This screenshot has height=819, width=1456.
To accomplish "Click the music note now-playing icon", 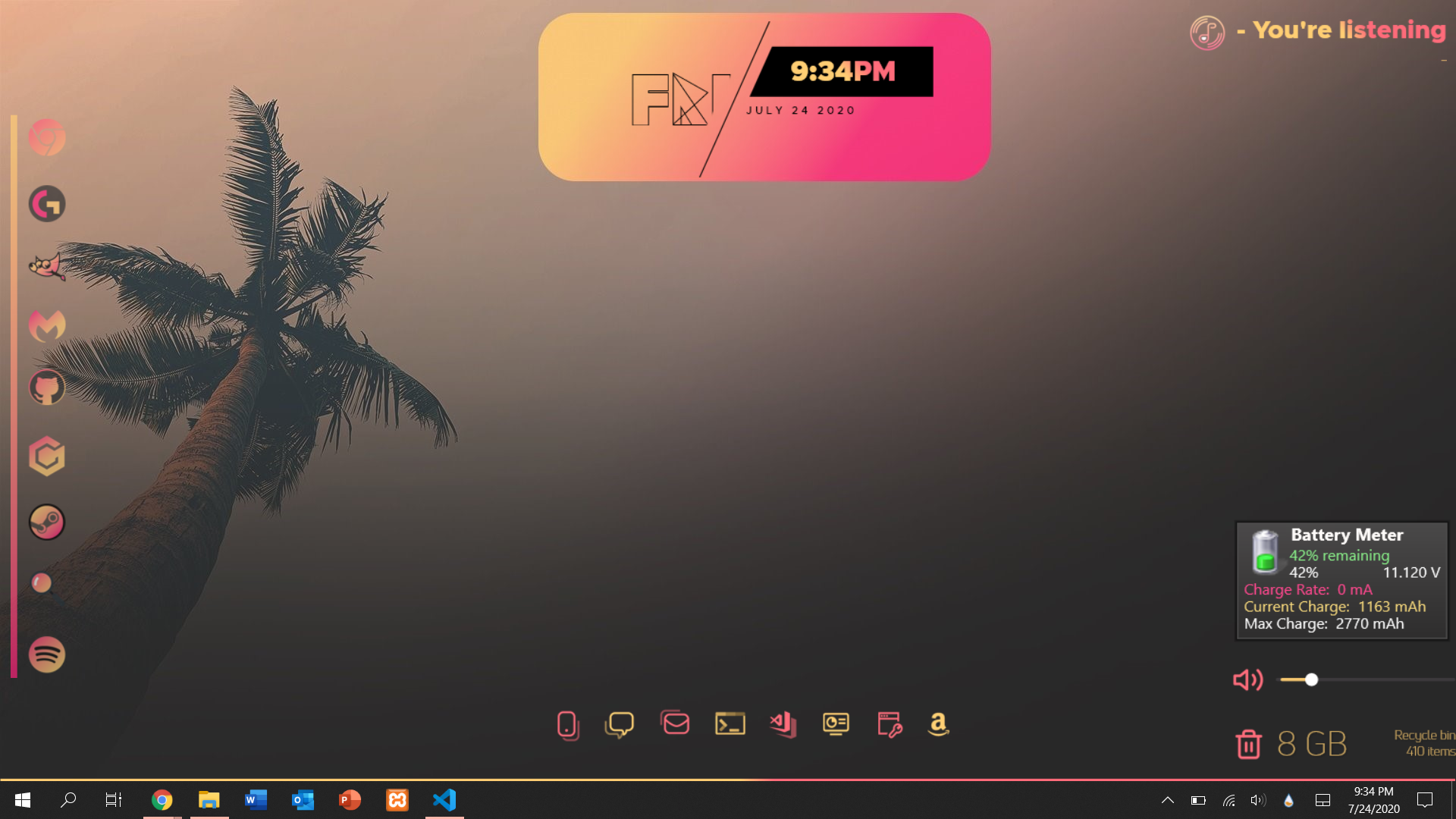I will (x=1207, y=33).
